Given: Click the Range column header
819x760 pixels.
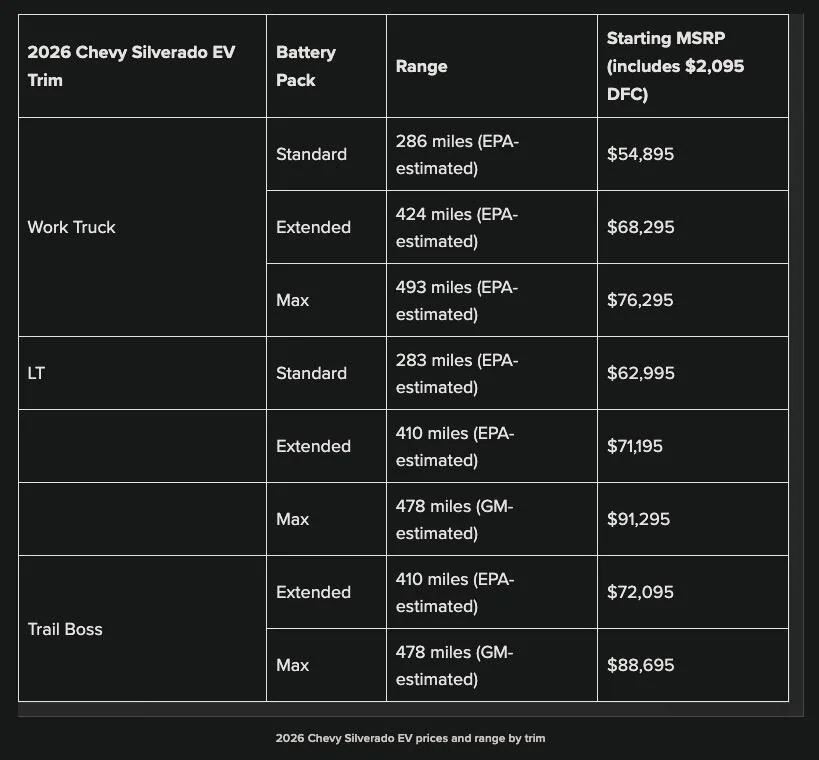Looking at the screenshot, I should [x=492, y=66].
